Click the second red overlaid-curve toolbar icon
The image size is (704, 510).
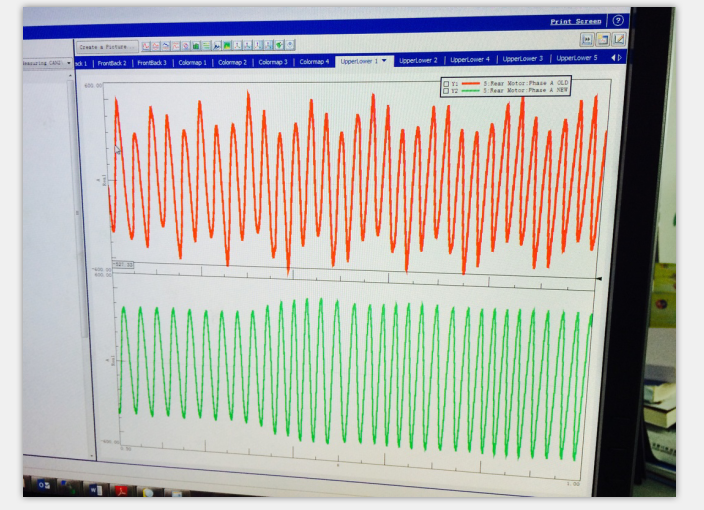tap(156, 46)
